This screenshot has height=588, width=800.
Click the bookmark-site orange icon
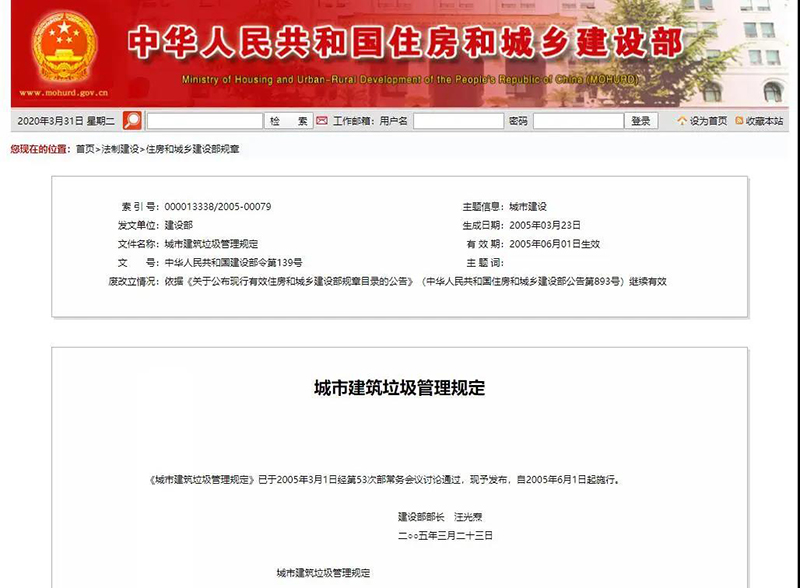(739, 121)
